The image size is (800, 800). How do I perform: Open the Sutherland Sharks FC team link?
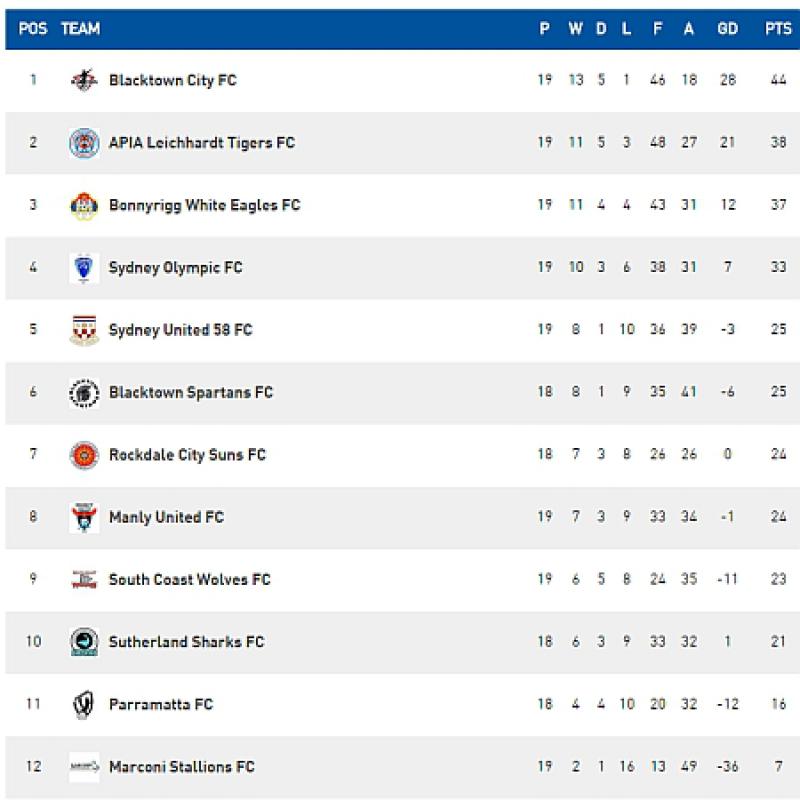186,642
